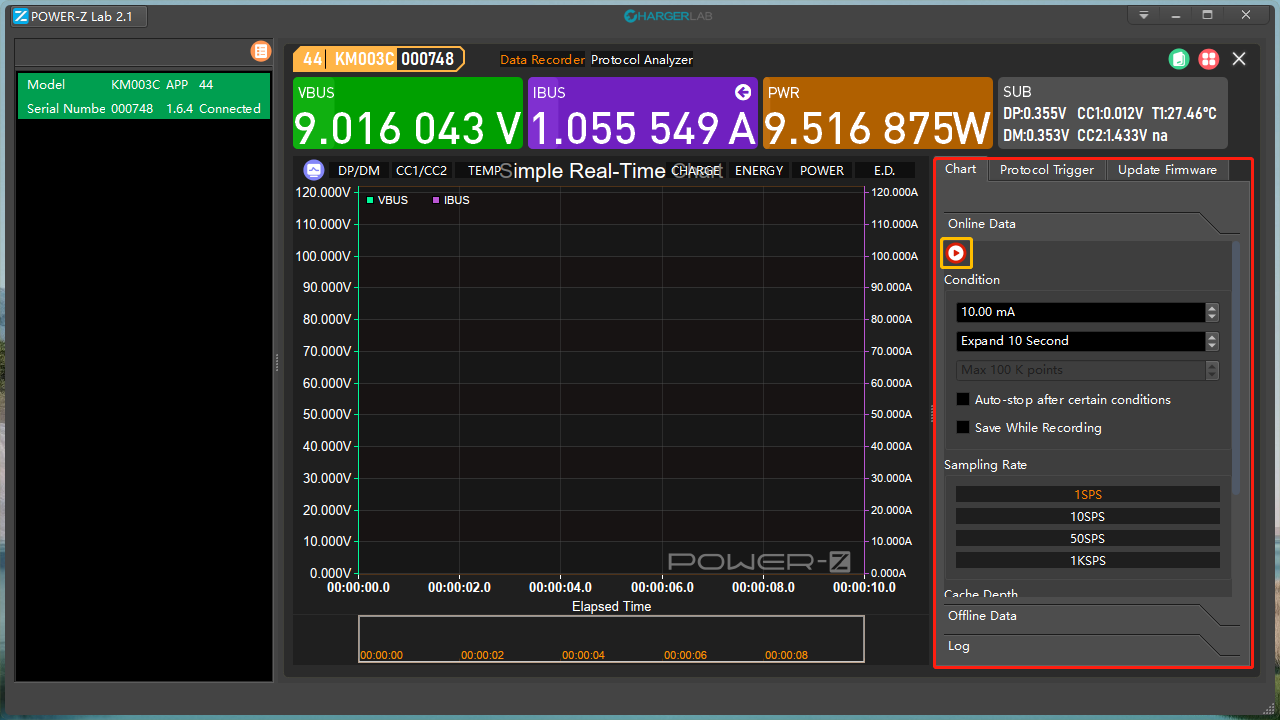Click the waveform chart icon left of DP/DM
This screenshot has width=1280, height=720.
[313, 170]
